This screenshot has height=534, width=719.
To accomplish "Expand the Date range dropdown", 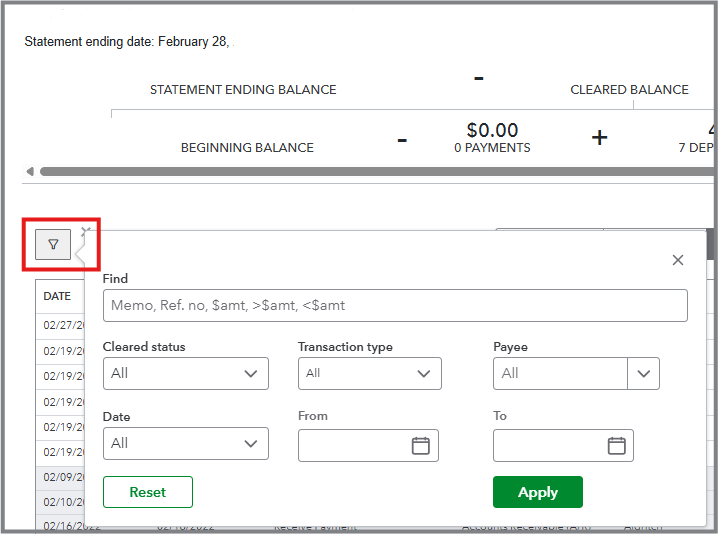I will [185, 443].
